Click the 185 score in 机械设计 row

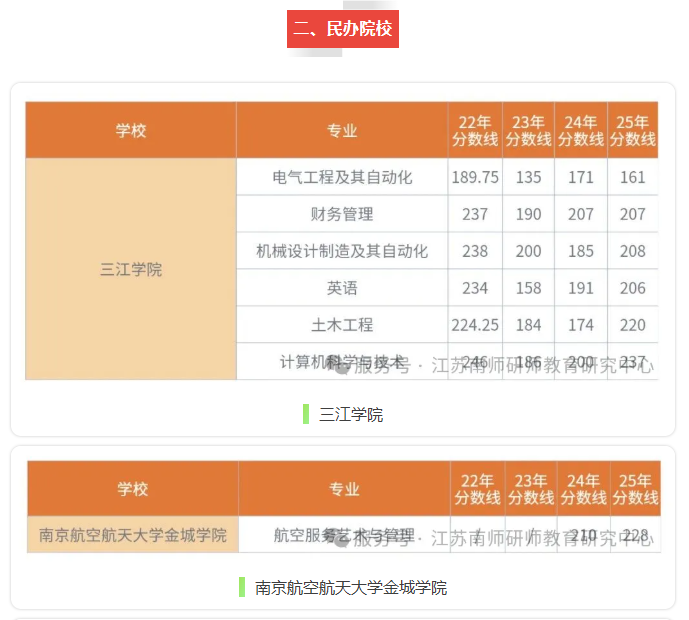click(x=581, y=251)
